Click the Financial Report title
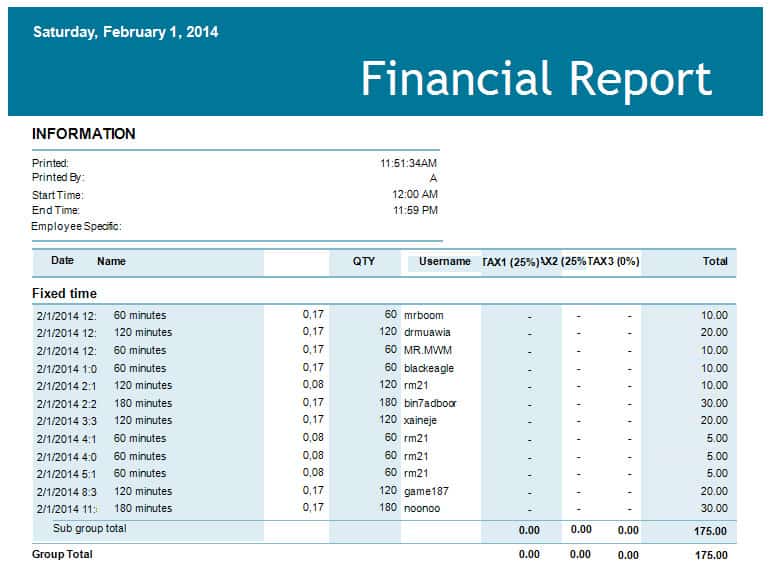 pyautogui.click(x=536, y=79)
